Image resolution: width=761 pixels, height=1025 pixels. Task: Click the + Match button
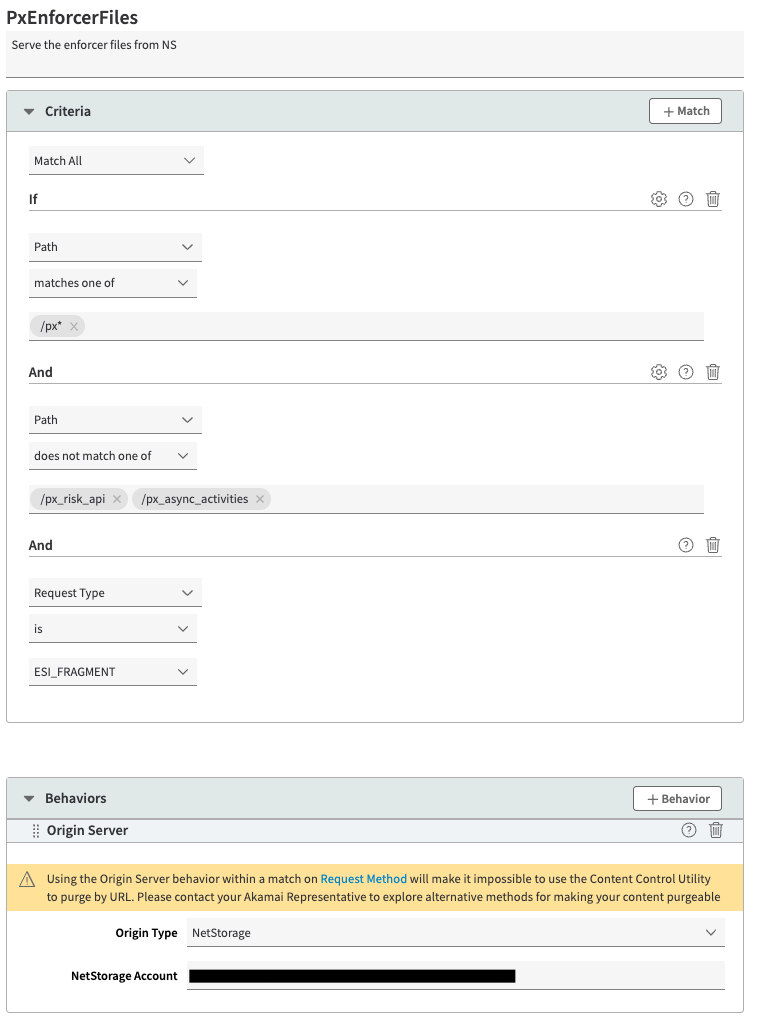(685, 111)
